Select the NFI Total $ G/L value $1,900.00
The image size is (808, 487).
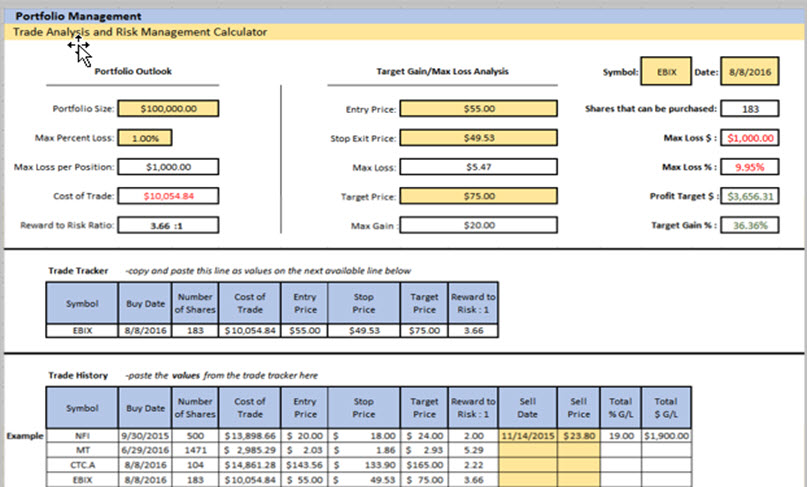(666, 436)
